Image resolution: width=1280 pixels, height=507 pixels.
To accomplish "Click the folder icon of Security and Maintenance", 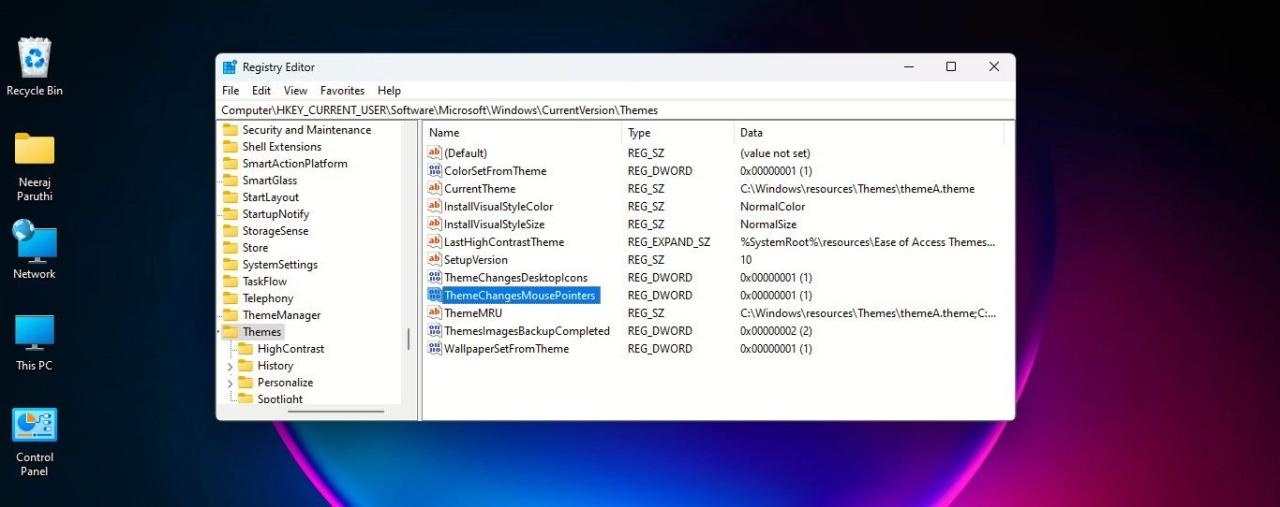I will point(230,130).
